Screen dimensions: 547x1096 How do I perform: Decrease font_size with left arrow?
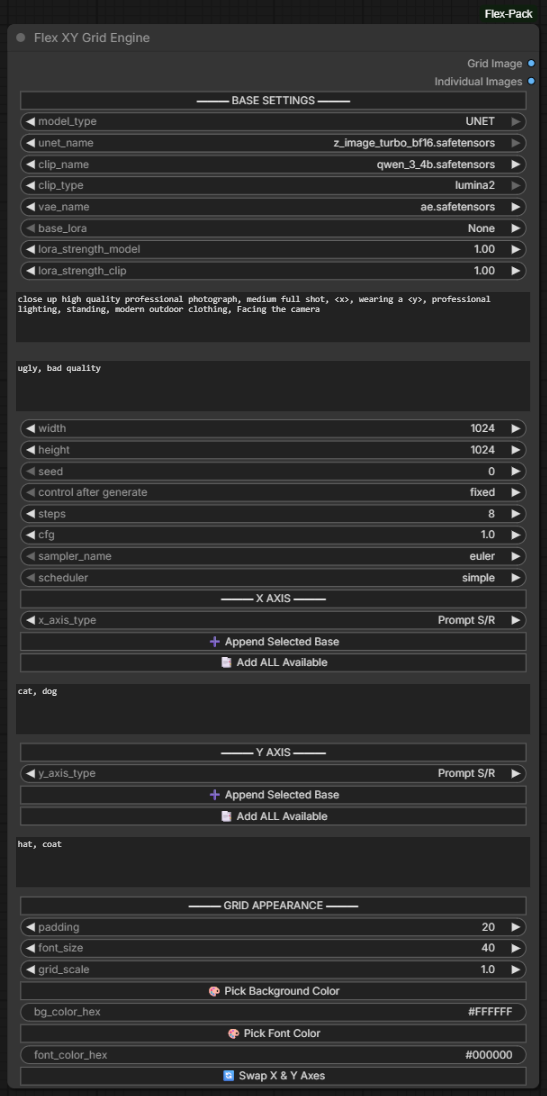coord(30,948)
